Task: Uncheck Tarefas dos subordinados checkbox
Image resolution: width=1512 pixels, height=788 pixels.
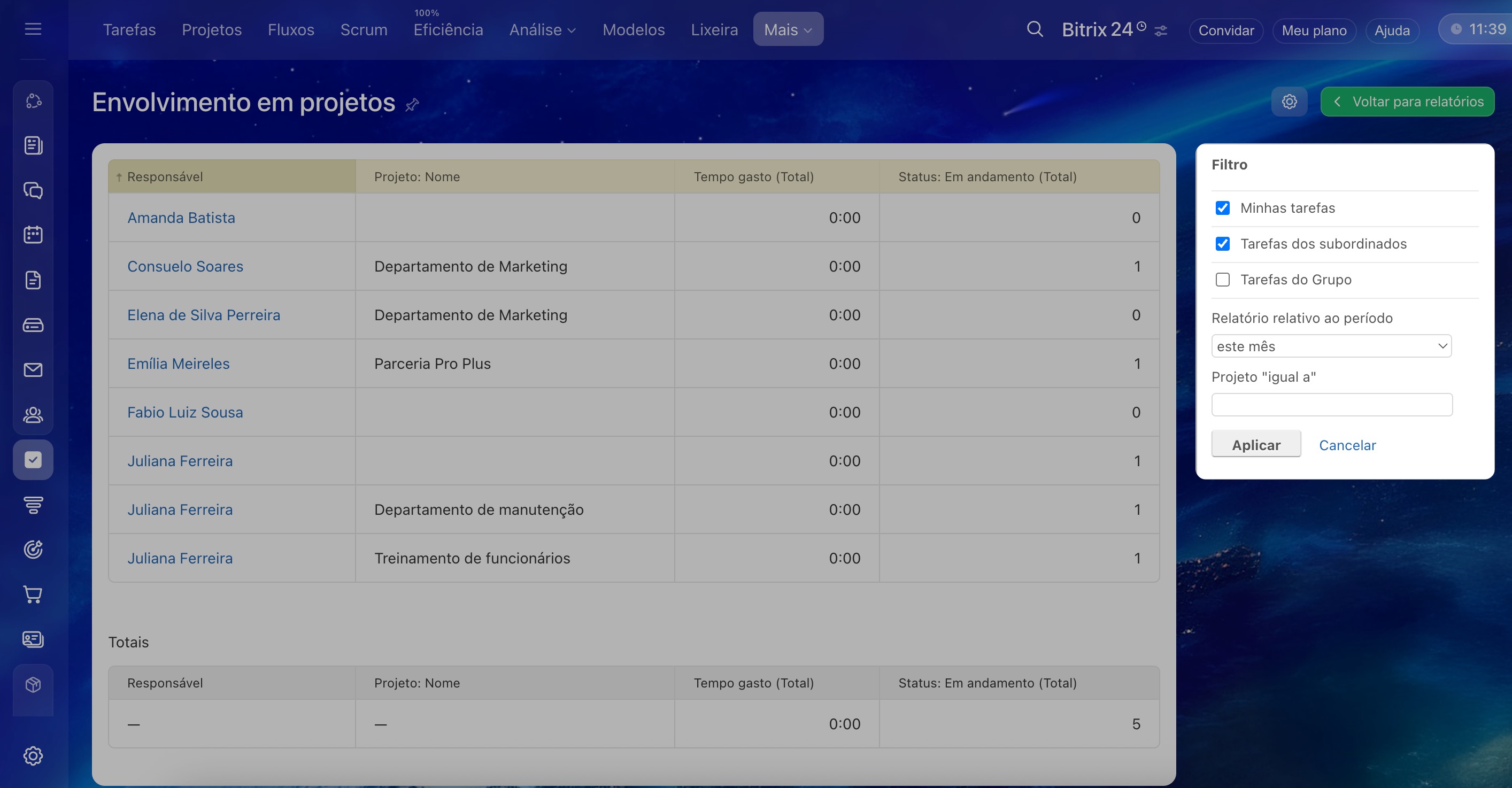Action: pyautogui.click(x=1223, y=244)
